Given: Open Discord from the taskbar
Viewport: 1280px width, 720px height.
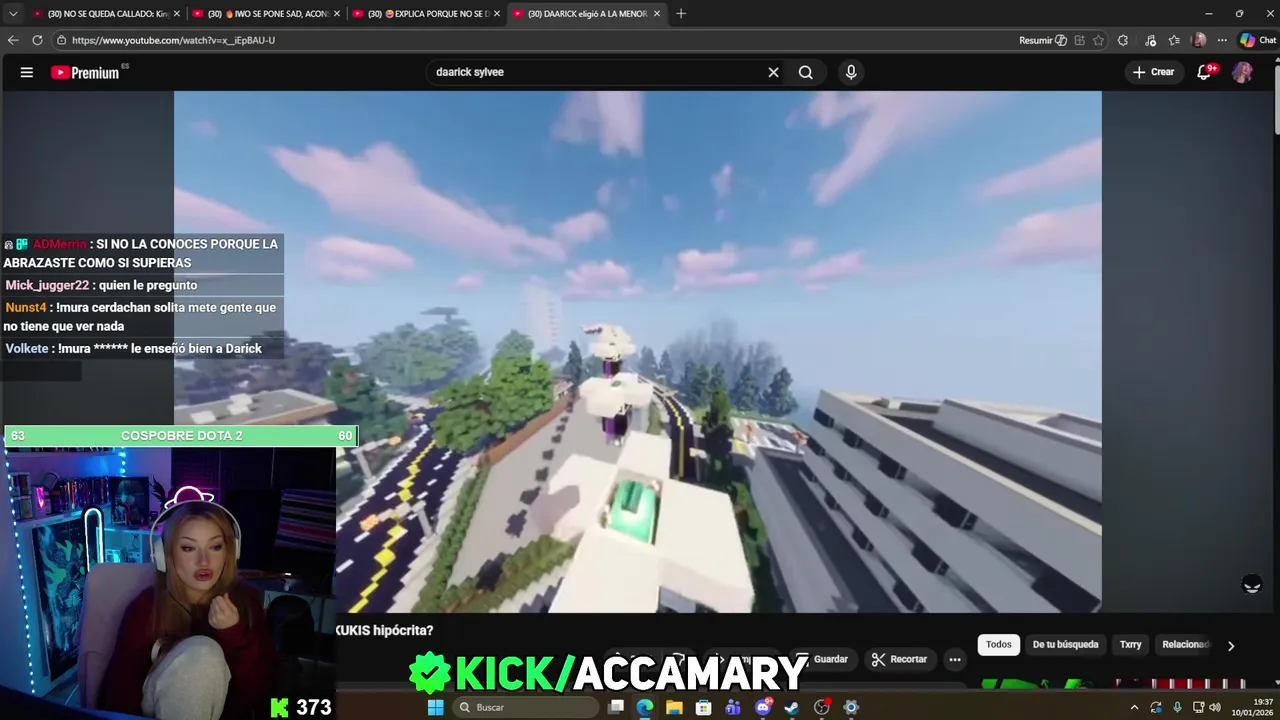Looking at the screenshot, I should (x=763, y=707).
